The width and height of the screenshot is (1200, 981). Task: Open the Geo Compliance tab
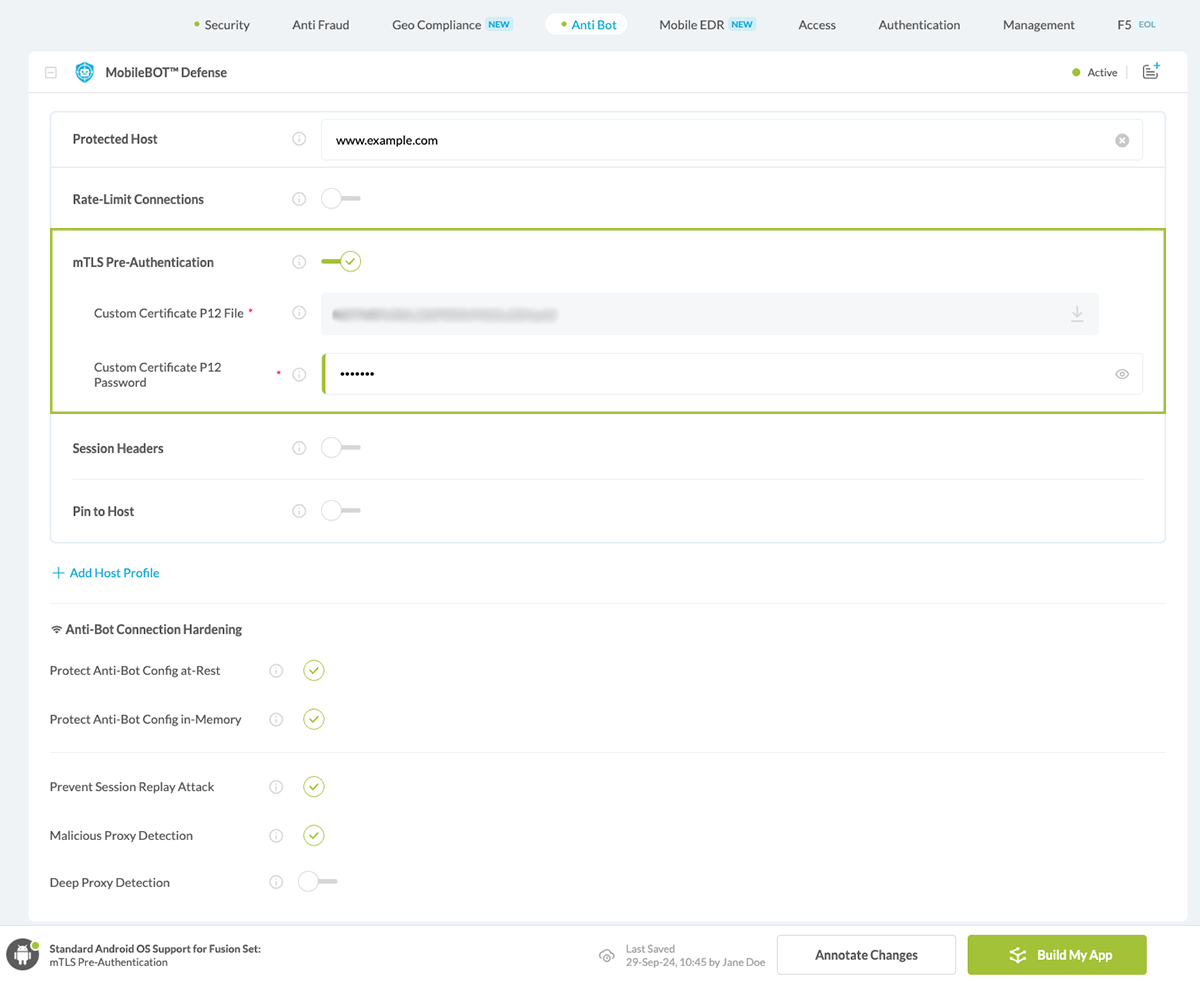[x=437, y=24]
